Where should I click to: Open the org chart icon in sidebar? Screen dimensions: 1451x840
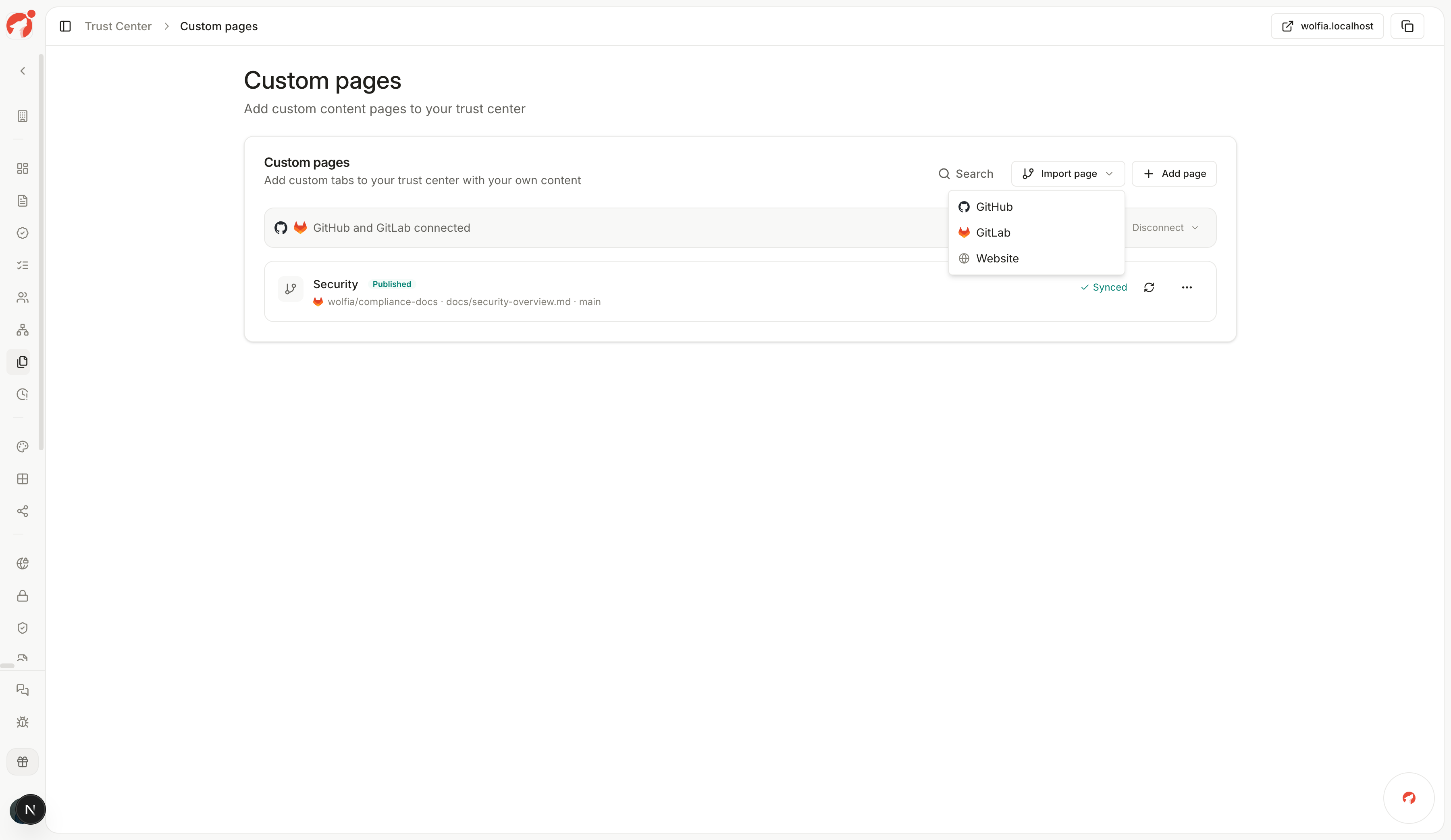coord(23,330)
